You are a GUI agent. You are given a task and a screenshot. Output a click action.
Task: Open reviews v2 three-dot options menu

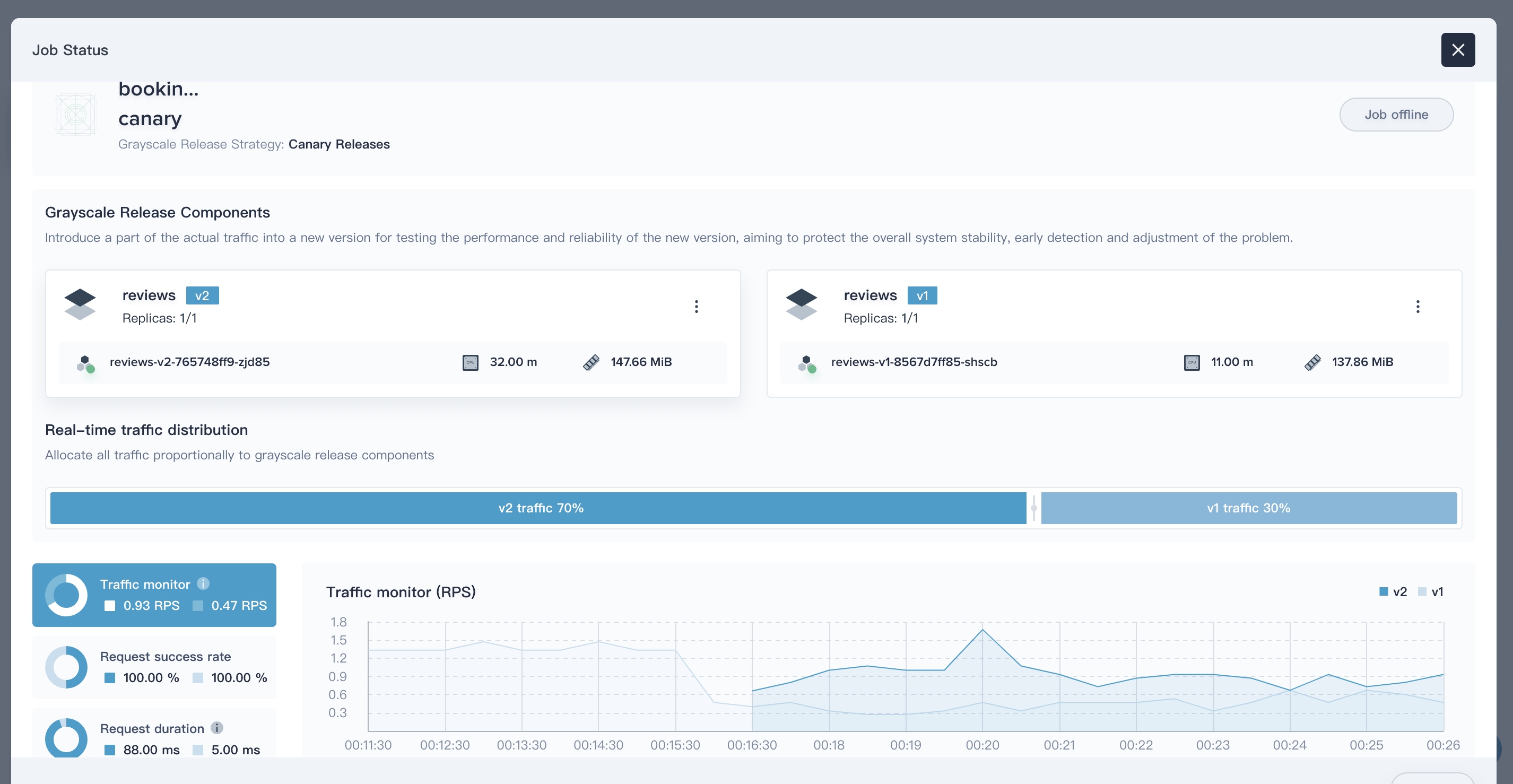696,307
